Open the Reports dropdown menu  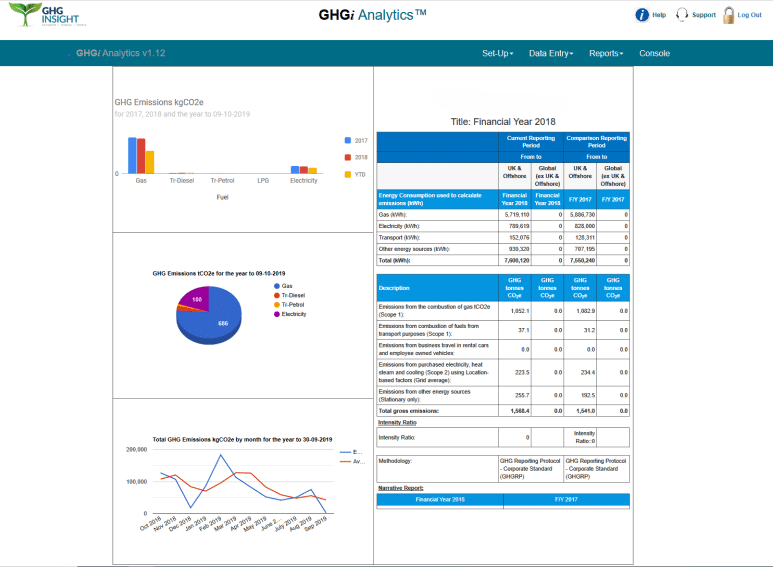point(606,53)
